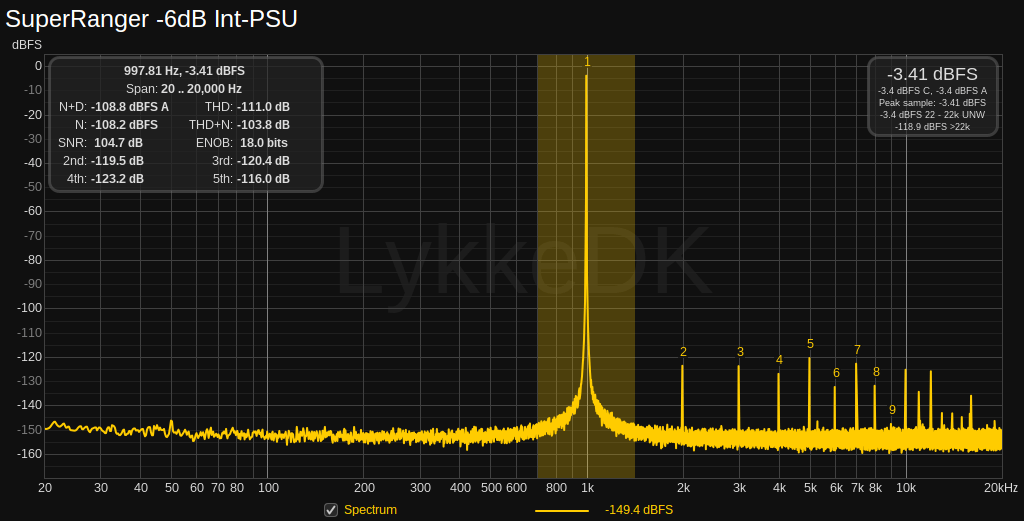Click the Spectrum legend label
The width and height of the screenshot is (1024, 521).
click(x=370, y=510)
